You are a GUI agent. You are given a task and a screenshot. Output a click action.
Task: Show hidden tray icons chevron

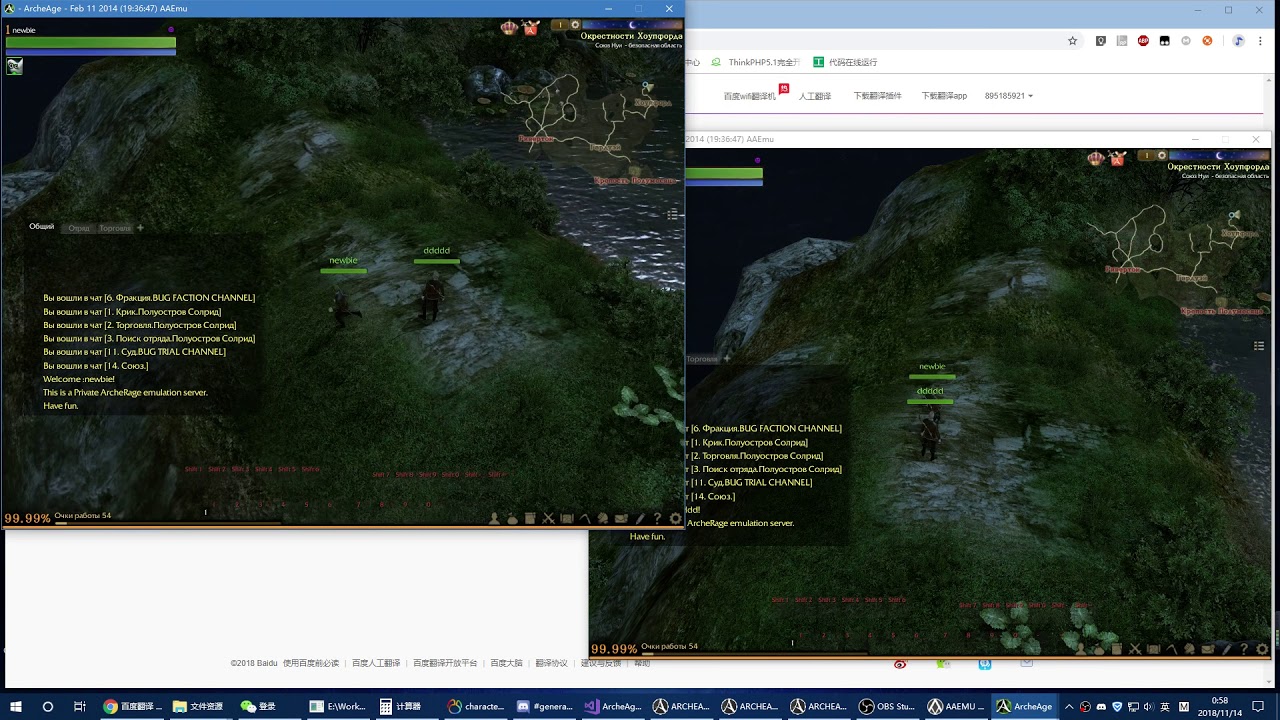click(1068, 706)
